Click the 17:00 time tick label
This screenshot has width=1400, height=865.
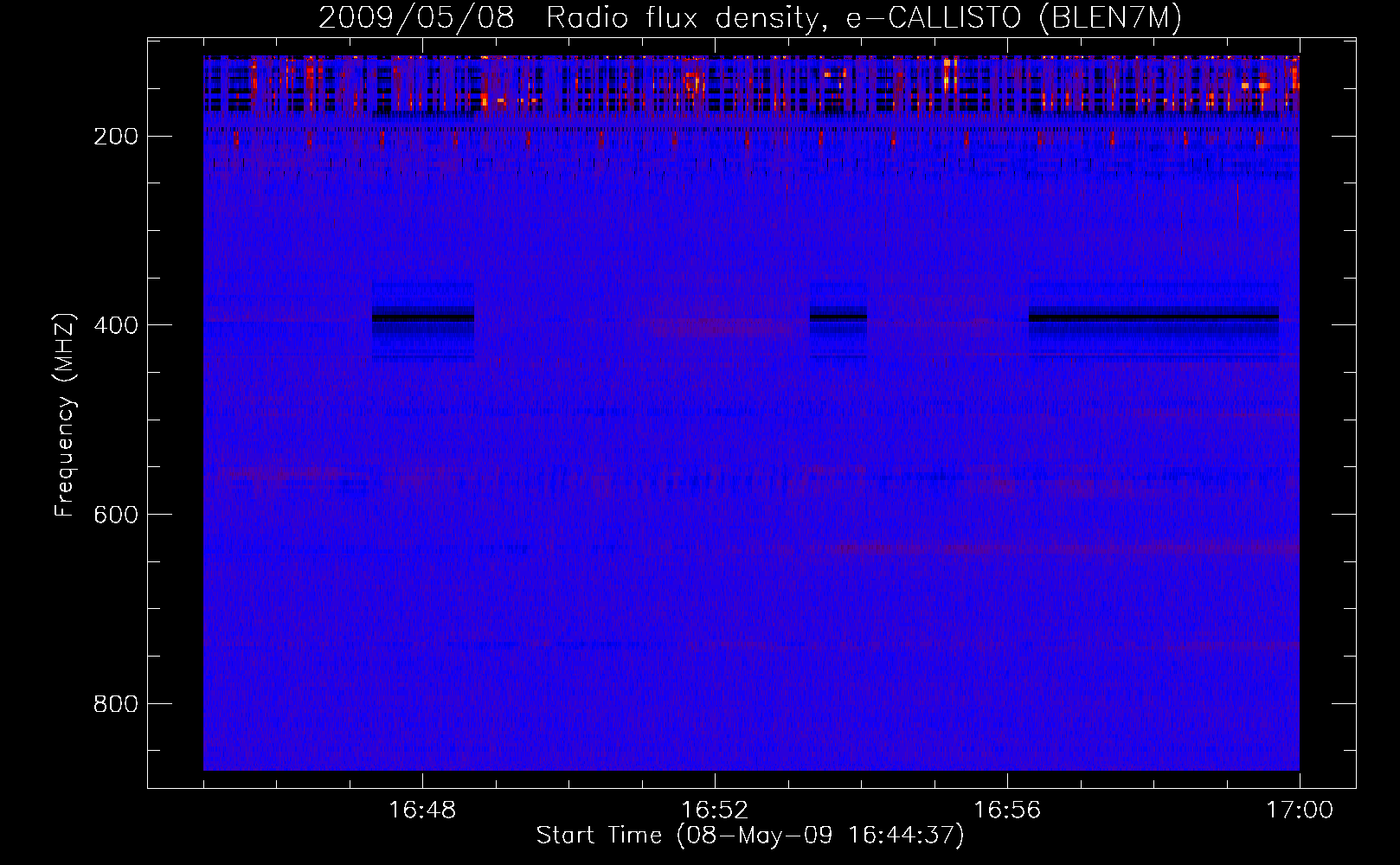1300,811
